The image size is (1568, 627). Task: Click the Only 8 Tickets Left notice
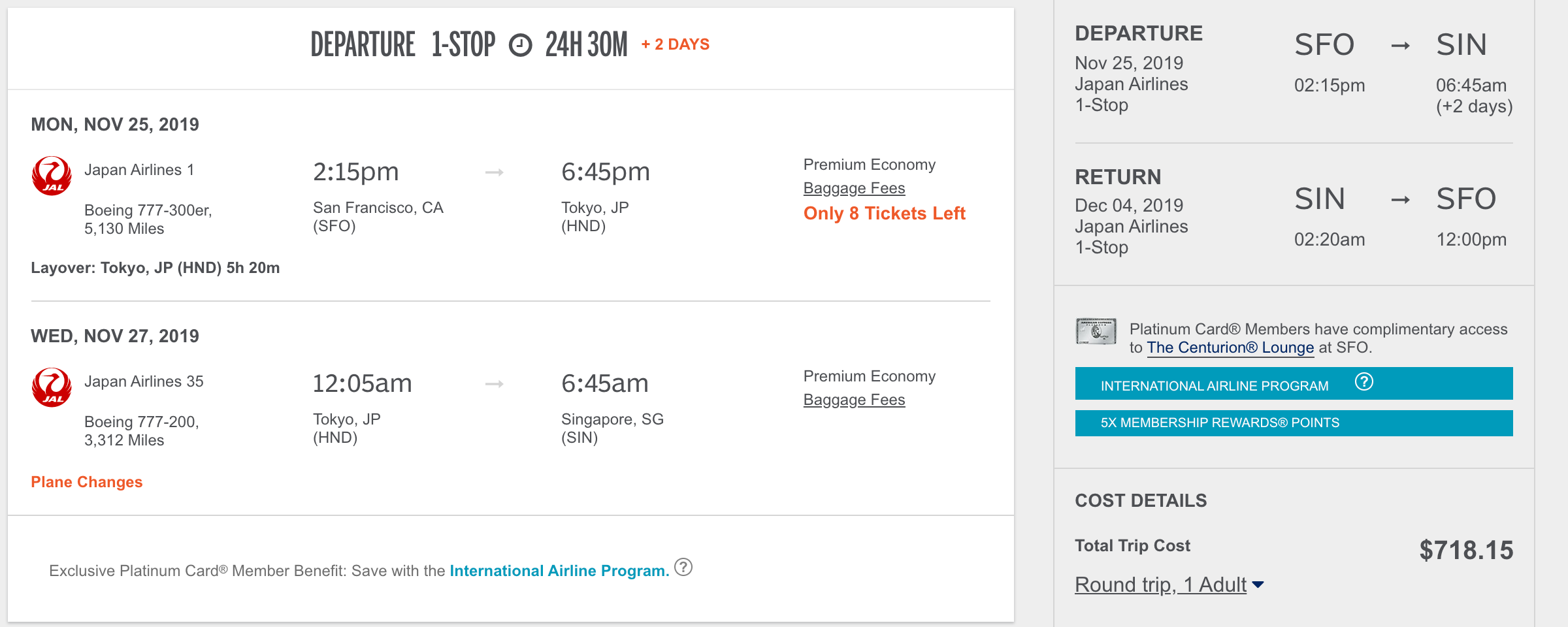point(884,214)
